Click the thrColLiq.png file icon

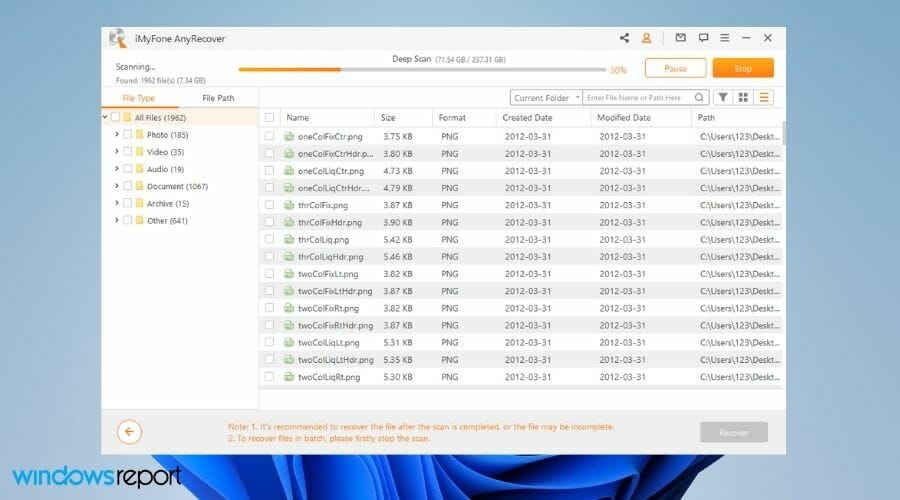point(289,239)
